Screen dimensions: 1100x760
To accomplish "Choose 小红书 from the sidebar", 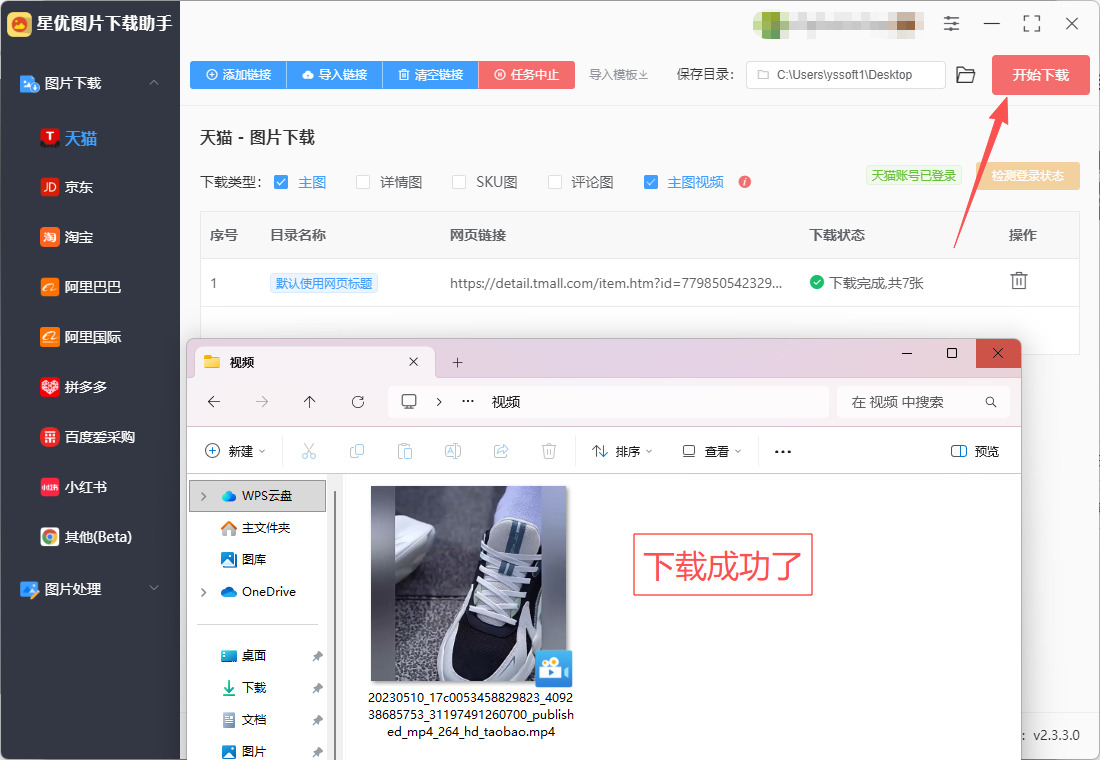I will tap(85, 487).
